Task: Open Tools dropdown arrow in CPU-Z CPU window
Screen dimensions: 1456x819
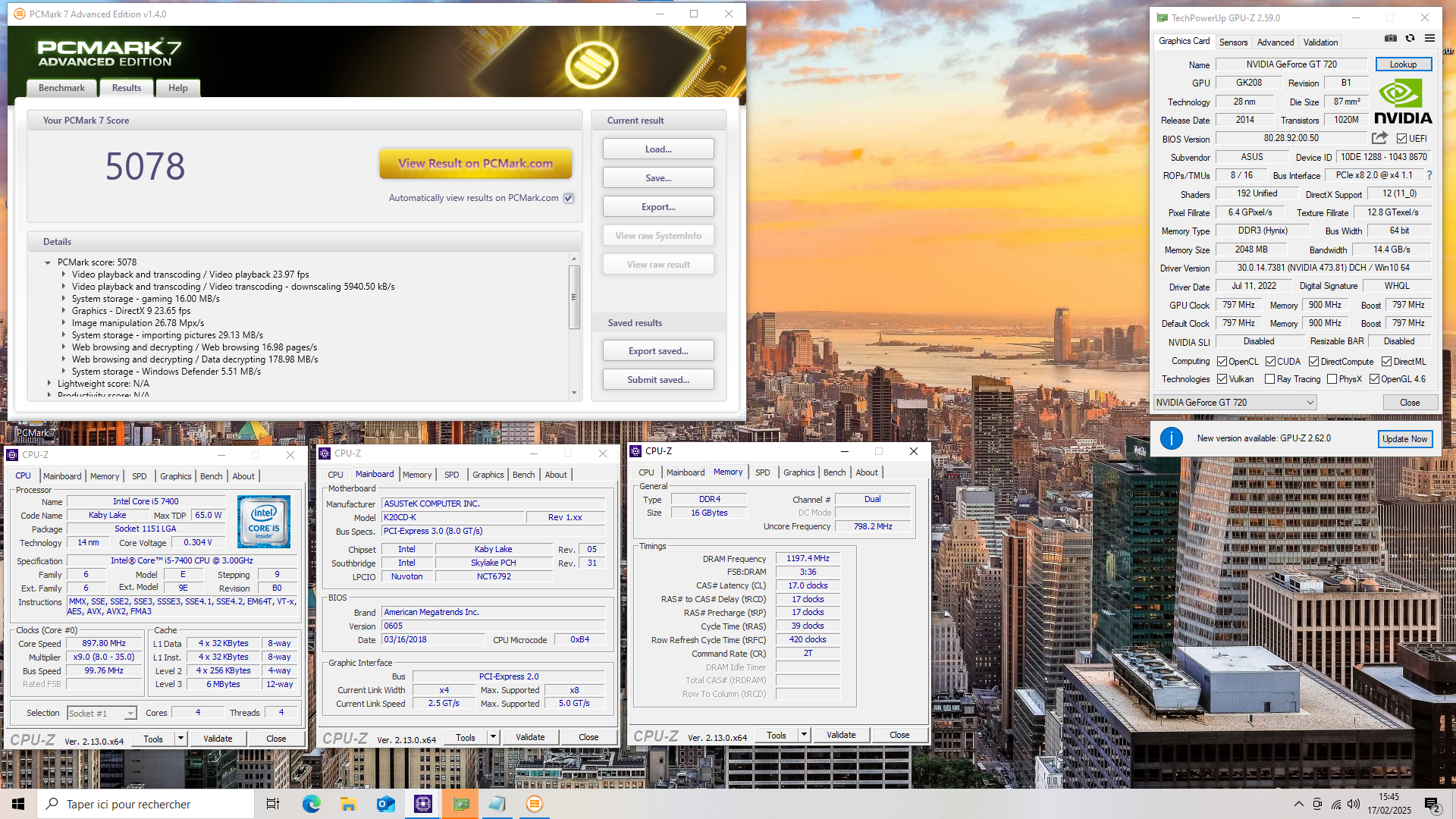Action: click(x=180, y=739)
